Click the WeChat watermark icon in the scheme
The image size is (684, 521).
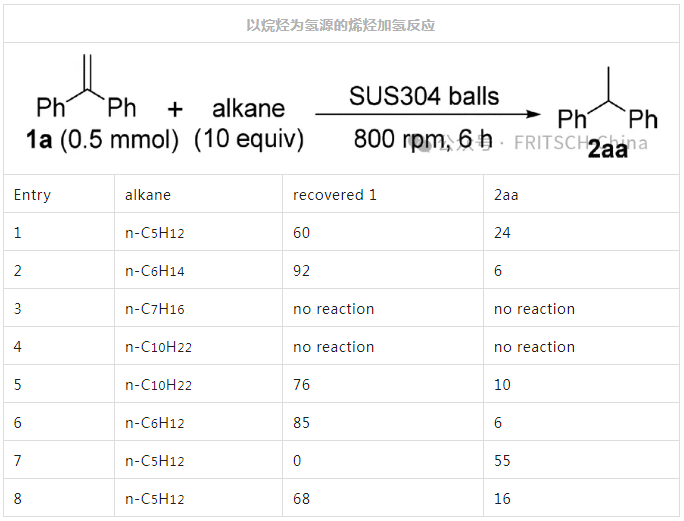click(x=427, y=145)
